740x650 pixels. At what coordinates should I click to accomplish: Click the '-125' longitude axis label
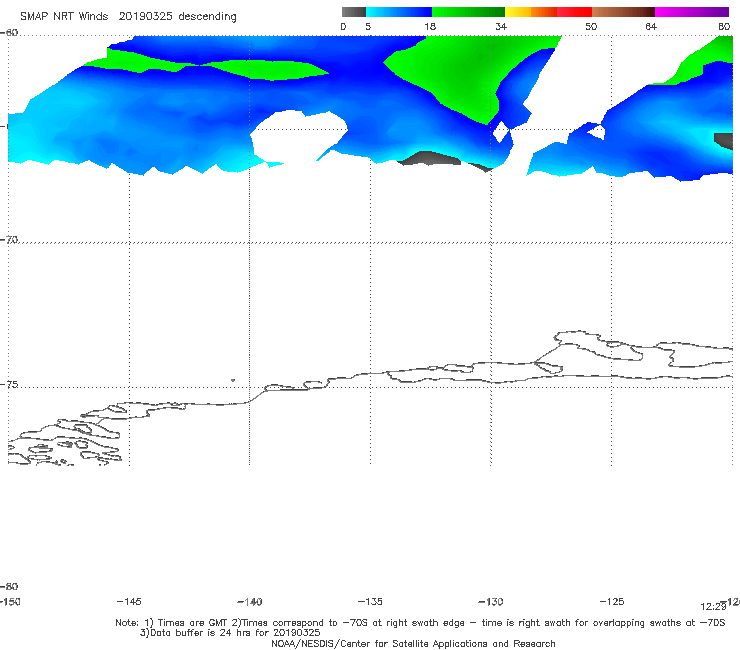(x=612, y=602)
